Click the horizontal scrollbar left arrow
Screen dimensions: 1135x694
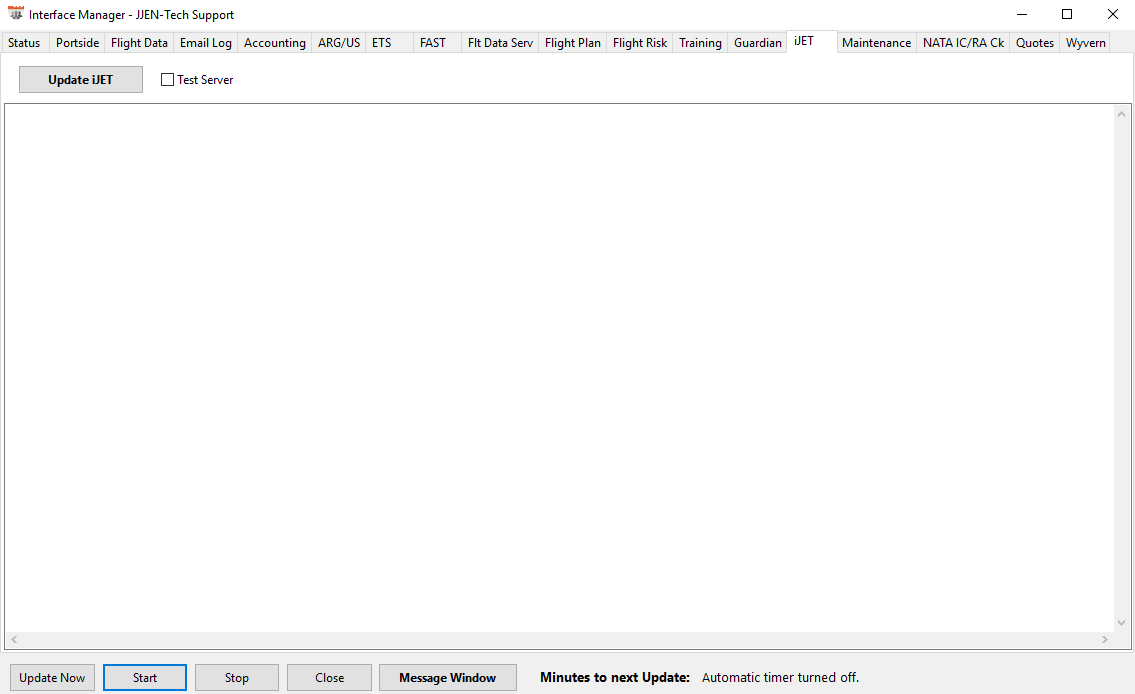click(14, 639)
